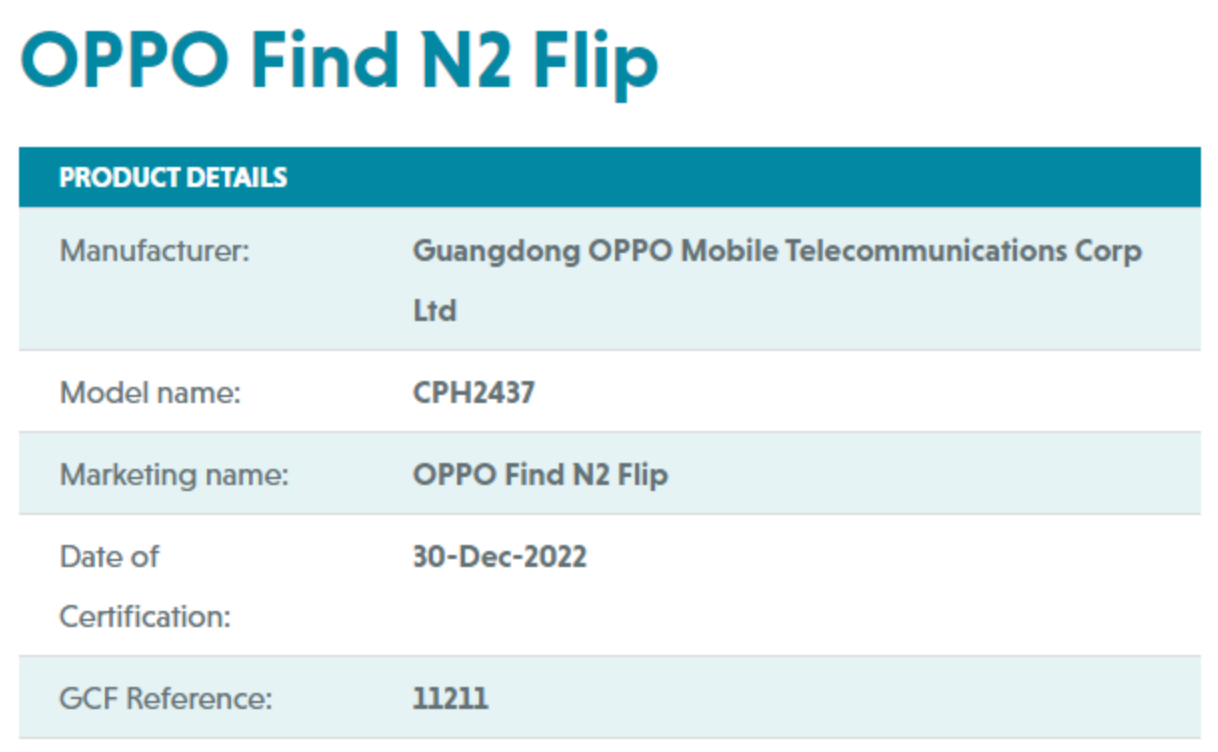Click the Manufacturer label

154,251
